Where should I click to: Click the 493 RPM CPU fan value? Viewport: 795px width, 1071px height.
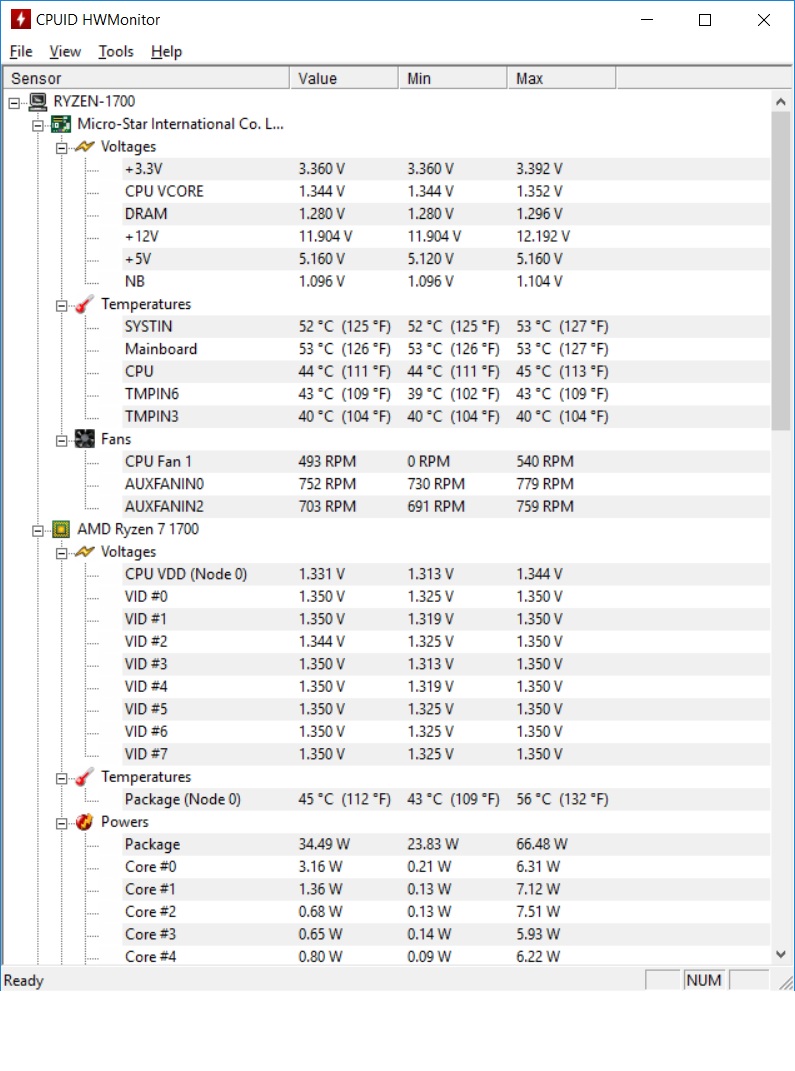click(327, 462)
